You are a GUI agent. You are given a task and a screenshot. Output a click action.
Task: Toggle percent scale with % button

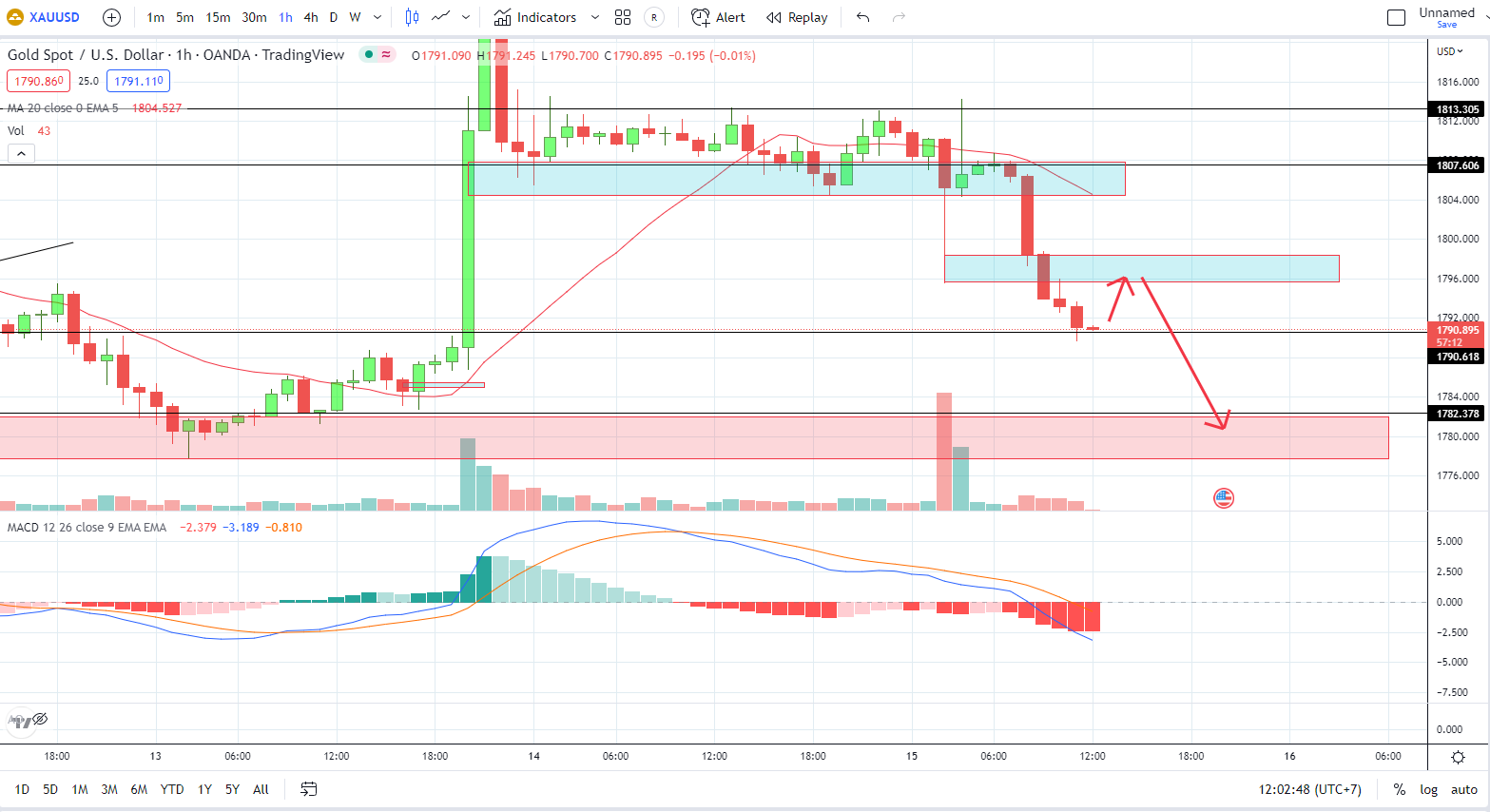click(1400, 789)
